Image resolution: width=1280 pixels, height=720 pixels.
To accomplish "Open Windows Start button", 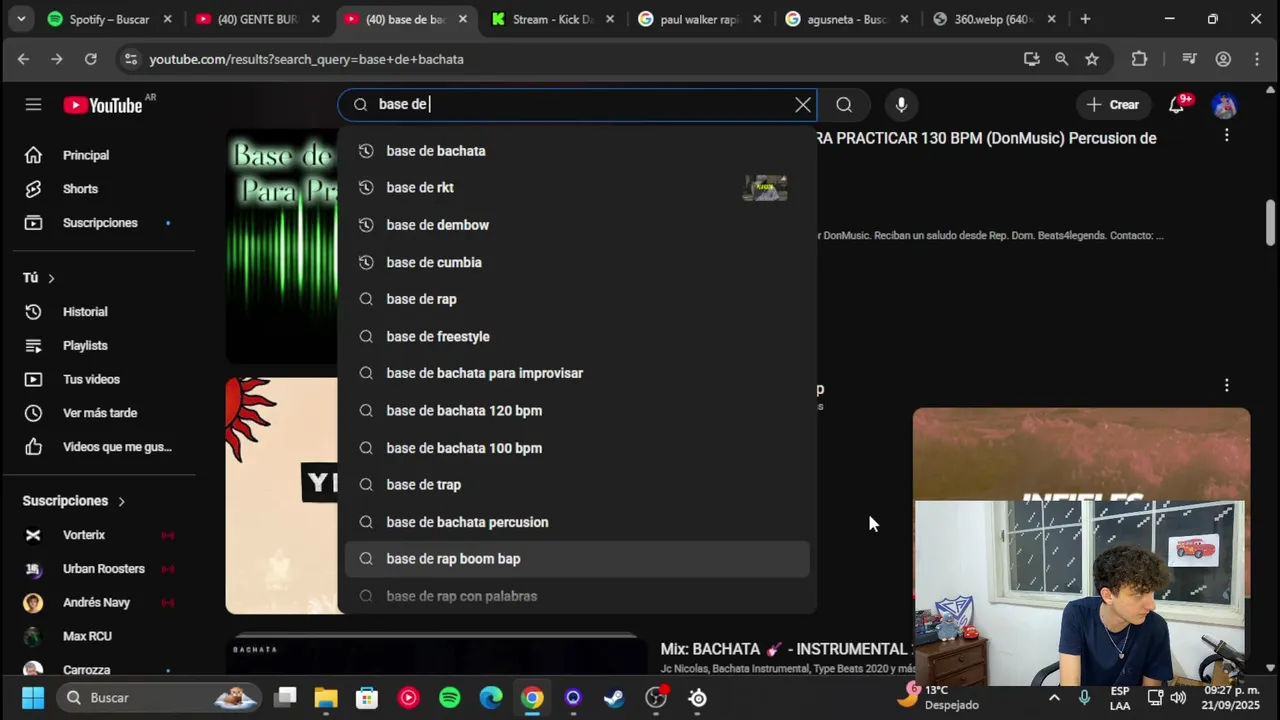I will pyautogui.click(x=33, y=698).
